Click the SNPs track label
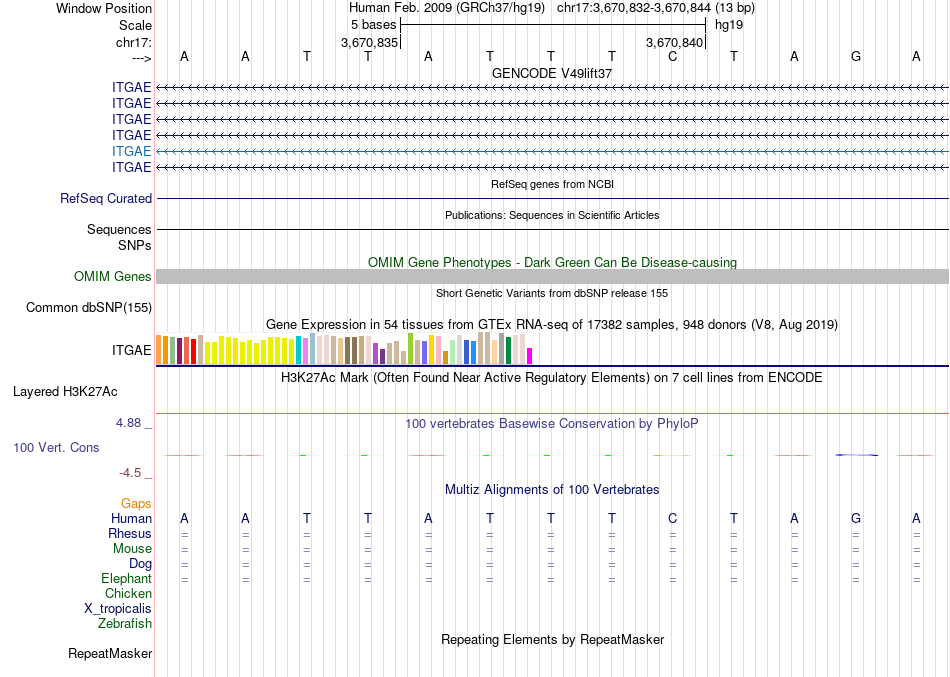950x677 pixels. [135, 245]
